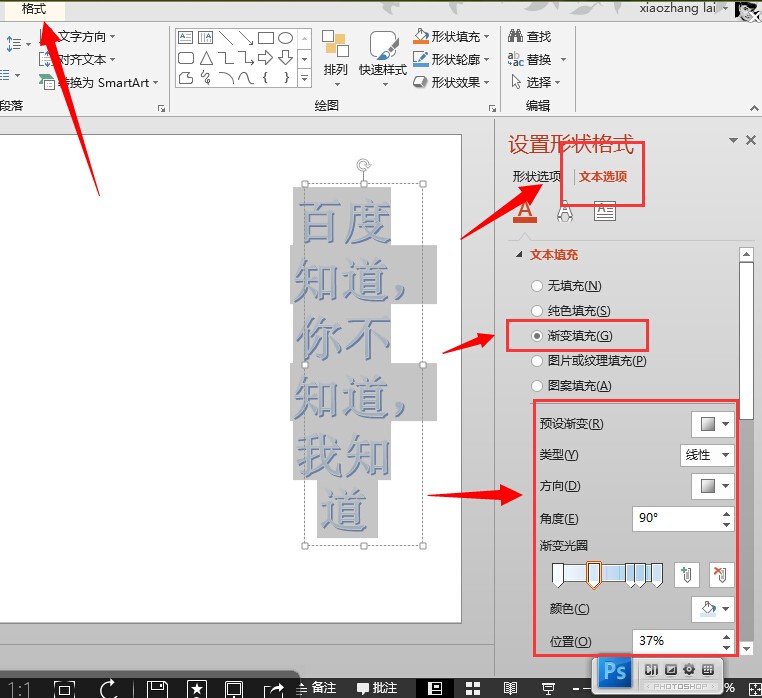Viewport: 762px width, 698px height.
Task: Open the 预设渐变 preset gradient dropdown
Action: pos(713,423)
